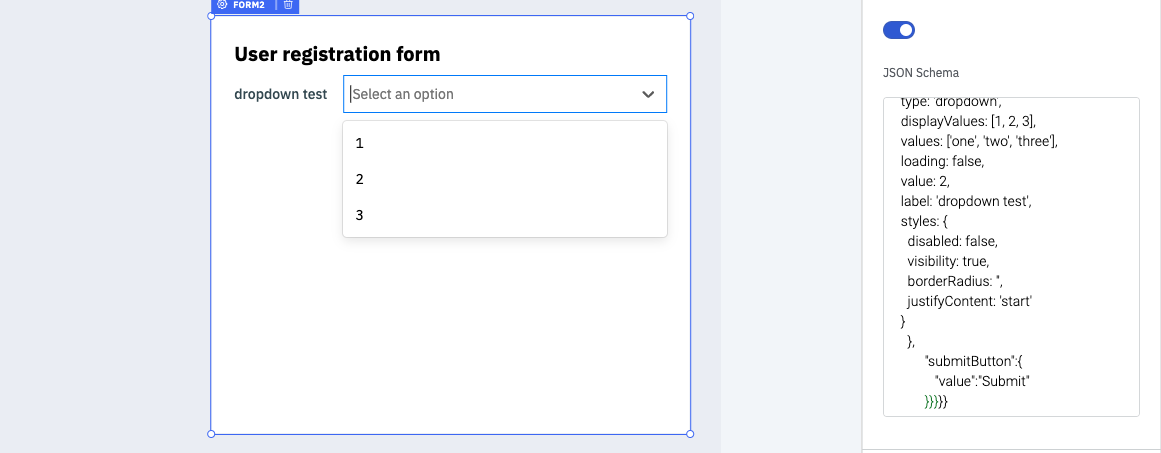Click the 'dropdown test' field label
This screenshot has width=1161, height=453.
click(x=280, y=94)
